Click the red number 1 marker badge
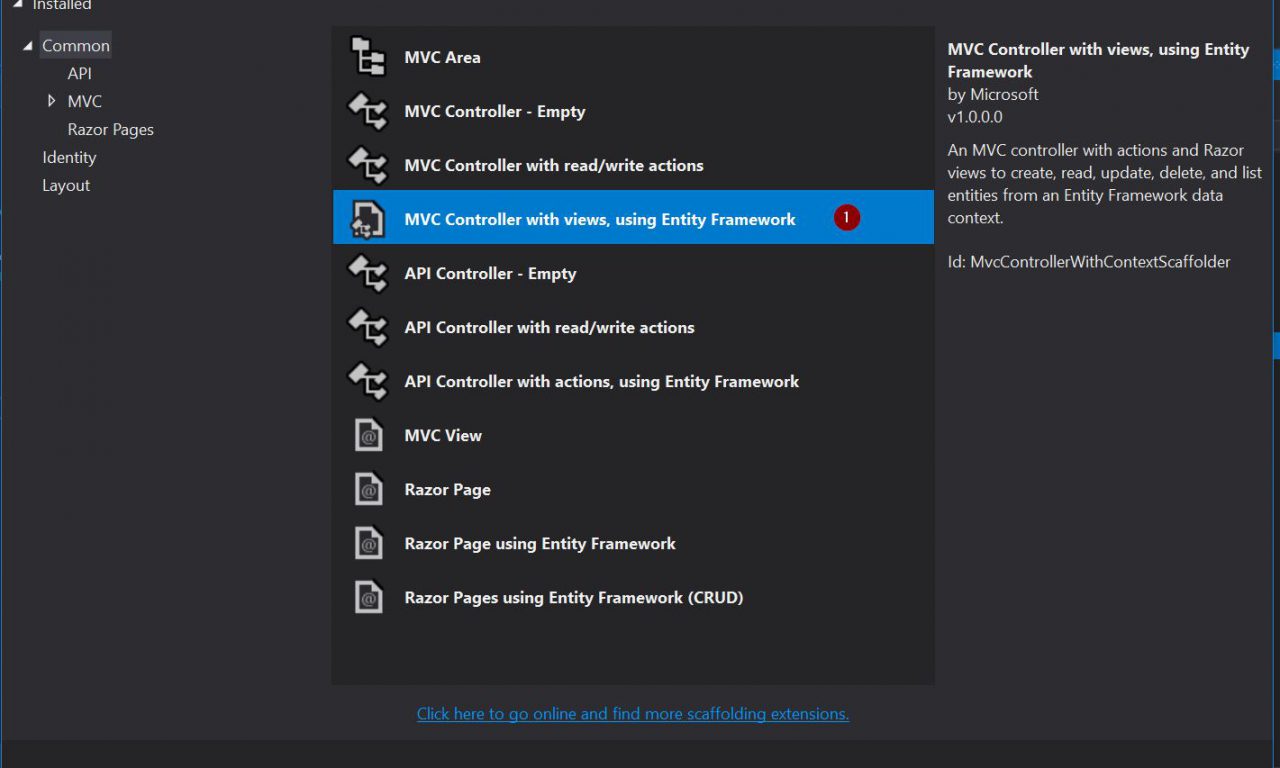Screen dimensions: 1280x768 (846, 217)
